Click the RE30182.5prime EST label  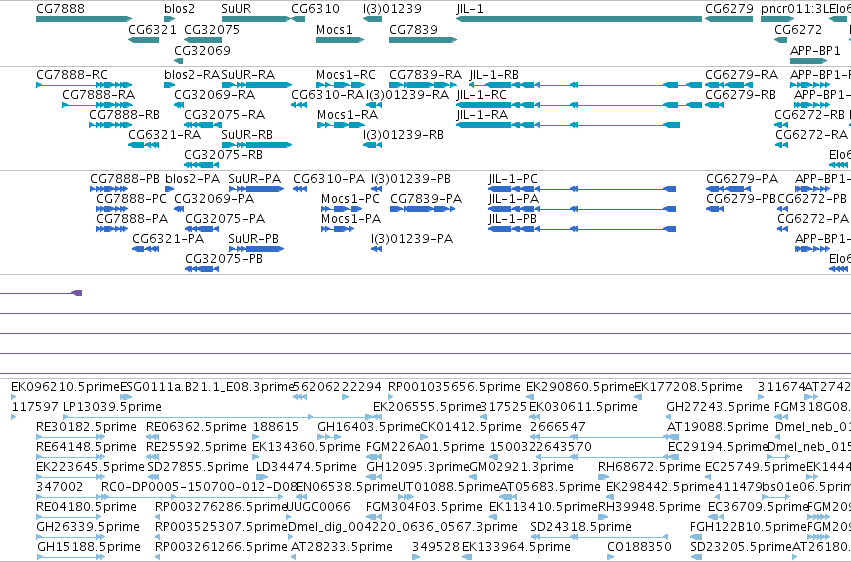[x=86, y=427]
